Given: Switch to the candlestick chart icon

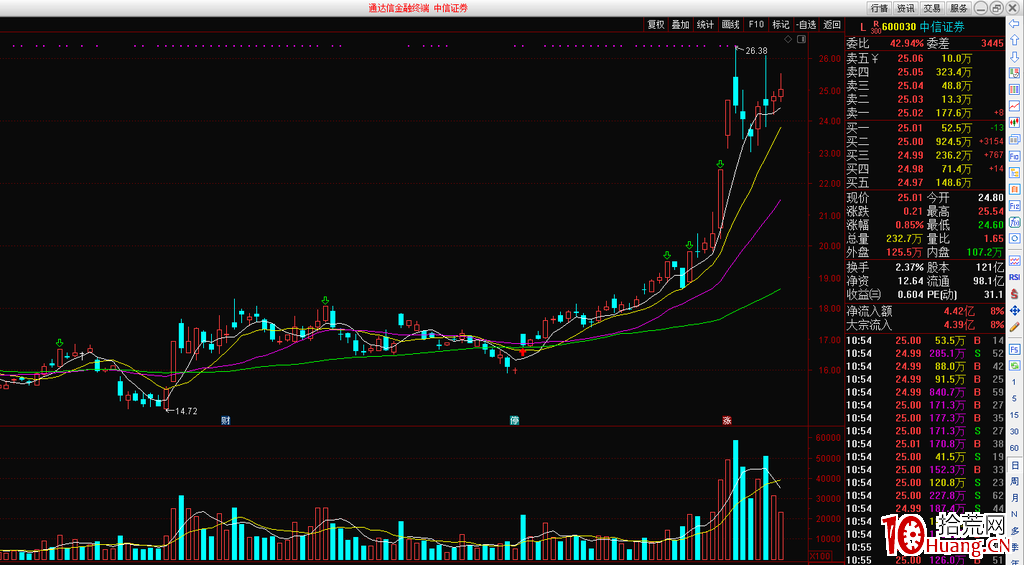Looking at the screenshot, I should 1014,121.
